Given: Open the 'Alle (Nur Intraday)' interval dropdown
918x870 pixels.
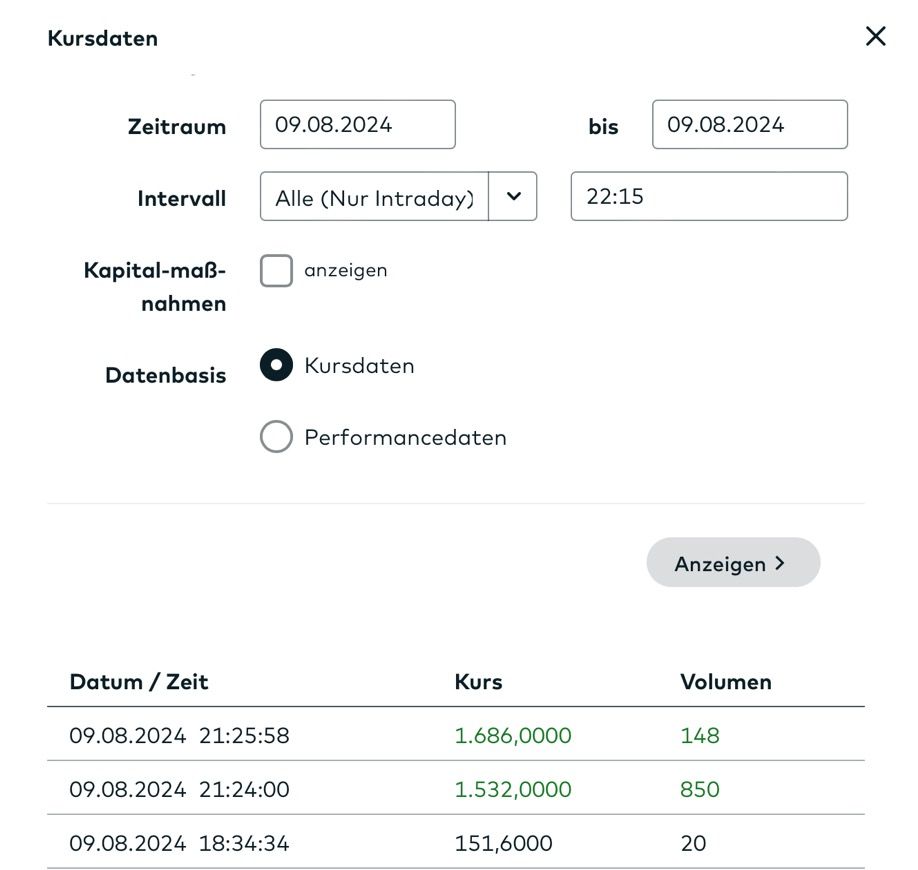Looking at the screenshot, I should tap(375, 197).
